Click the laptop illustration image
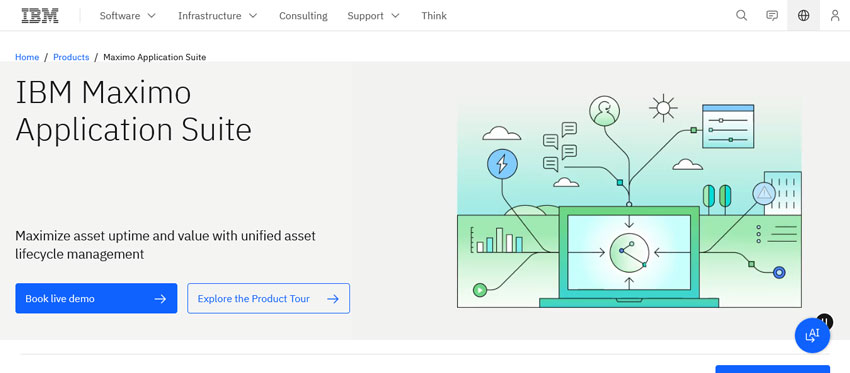 (629, 202)
